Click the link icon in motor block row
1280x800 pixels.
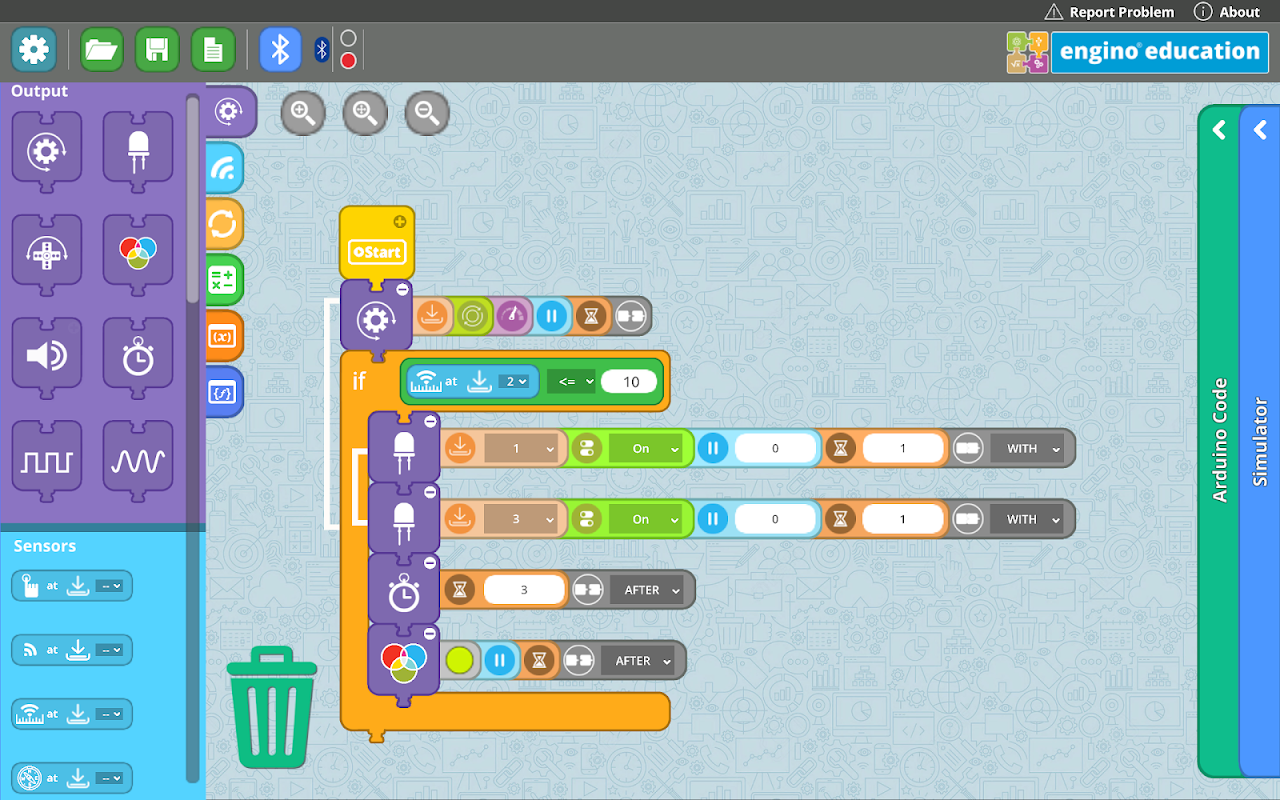pyautogui.click(x=631, y=317)
